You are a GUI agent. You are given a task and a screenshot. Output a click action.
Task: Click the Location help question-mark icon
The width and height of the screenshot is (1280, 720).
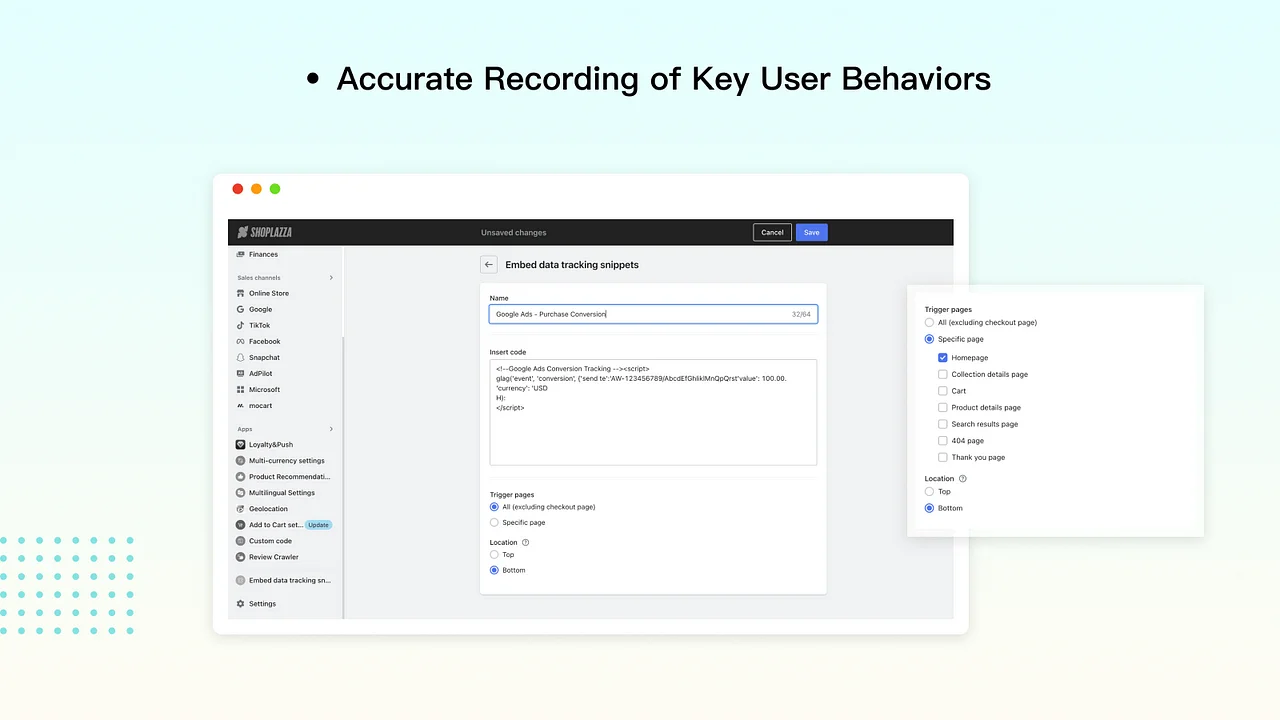pos(526,543)
